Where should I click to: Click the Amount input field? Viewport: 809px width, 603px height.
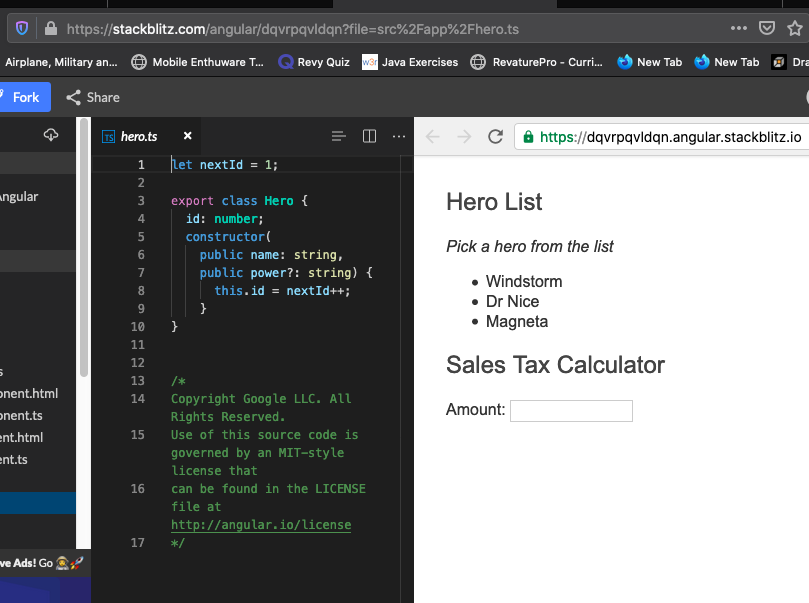571,411
